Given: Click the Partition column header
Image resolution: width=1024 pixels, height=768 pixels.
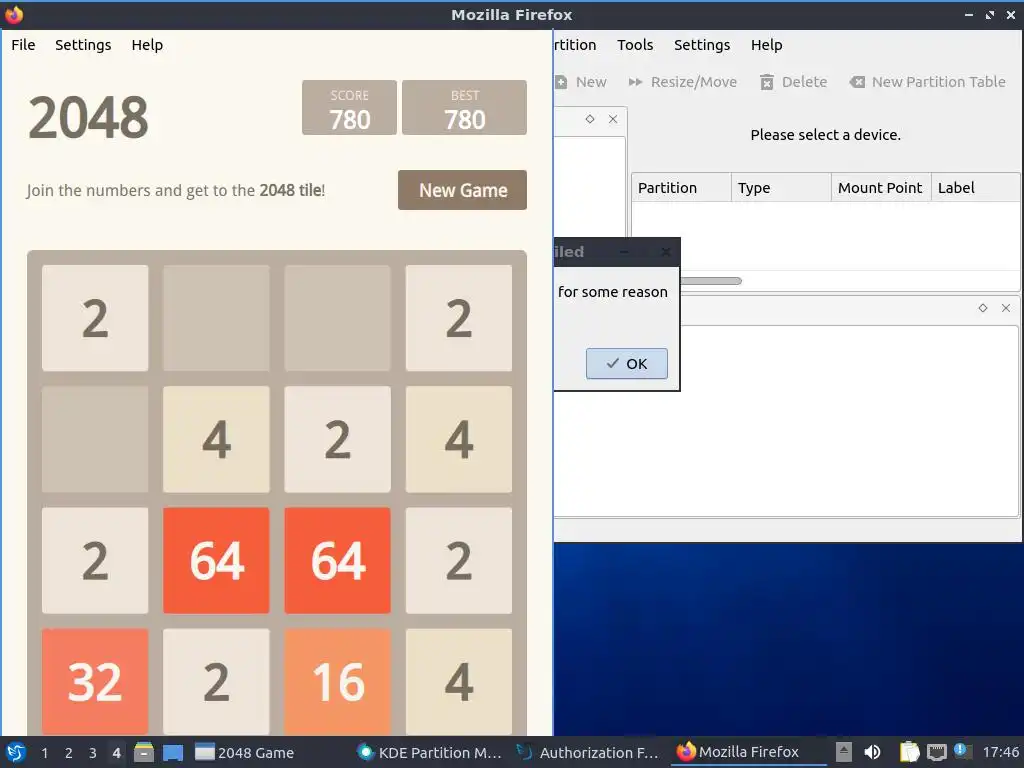Looking at the screenshot, I should click(x=681, y=188).
